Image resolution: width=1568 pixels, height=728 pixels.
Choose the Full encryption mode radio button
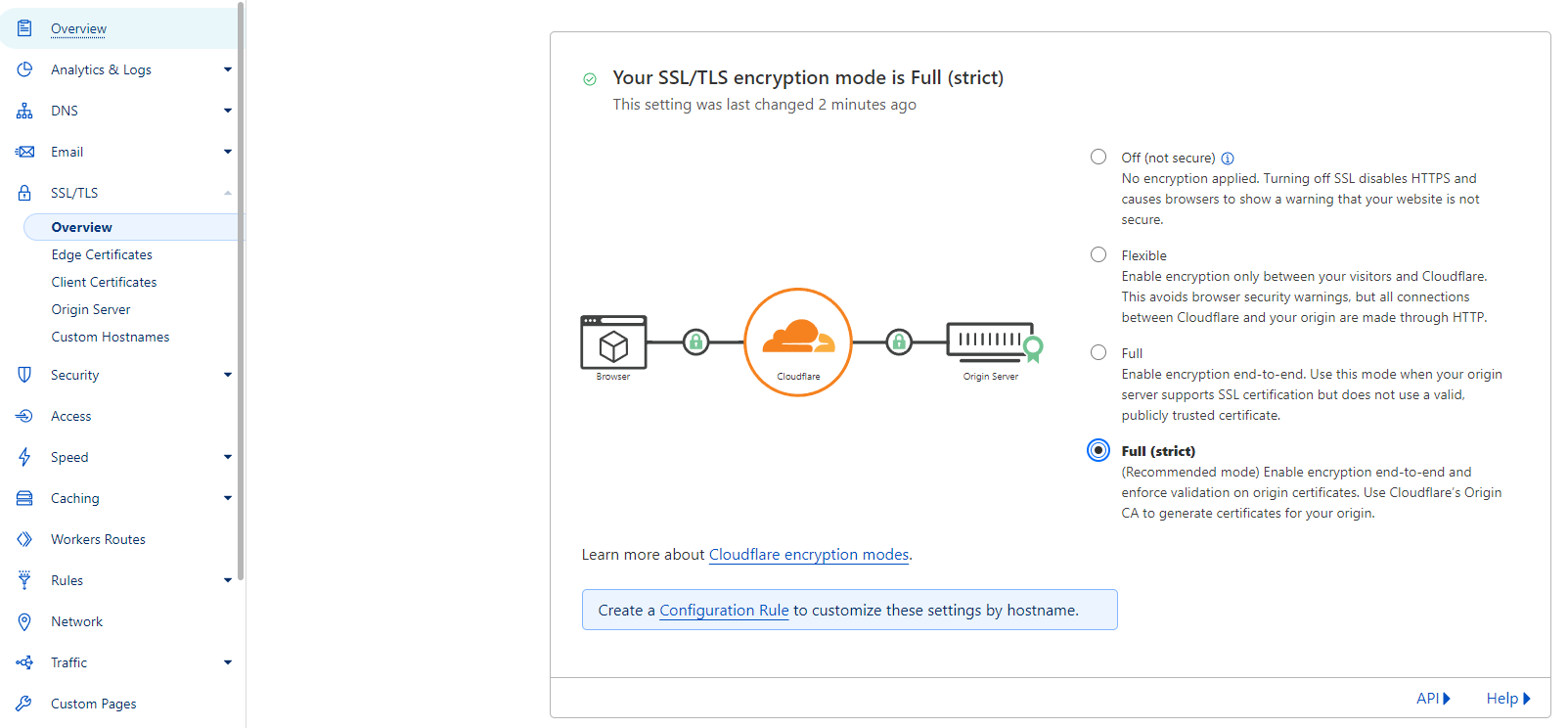1098,352
